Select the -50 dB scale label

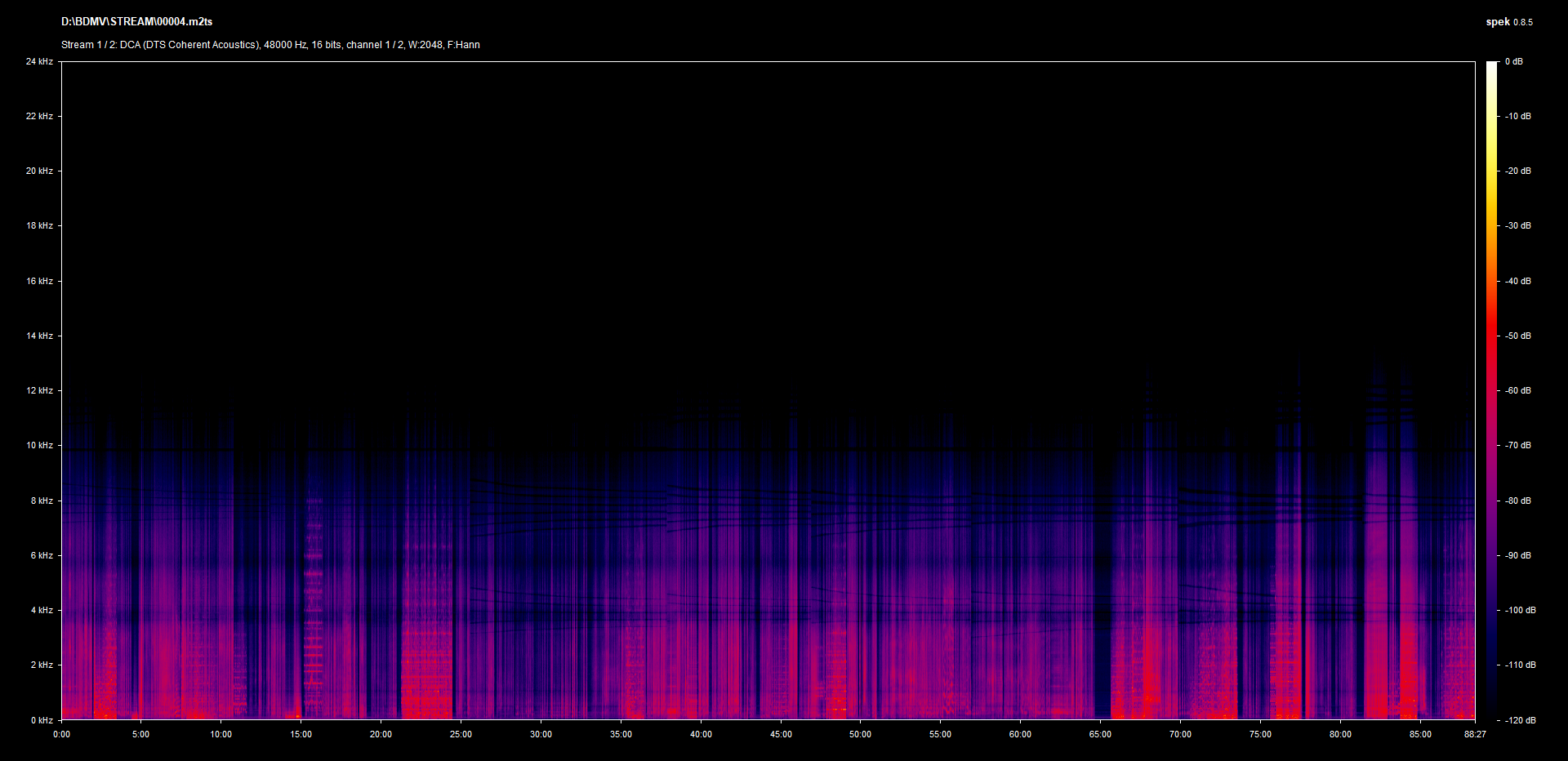tap(1518, 336)
